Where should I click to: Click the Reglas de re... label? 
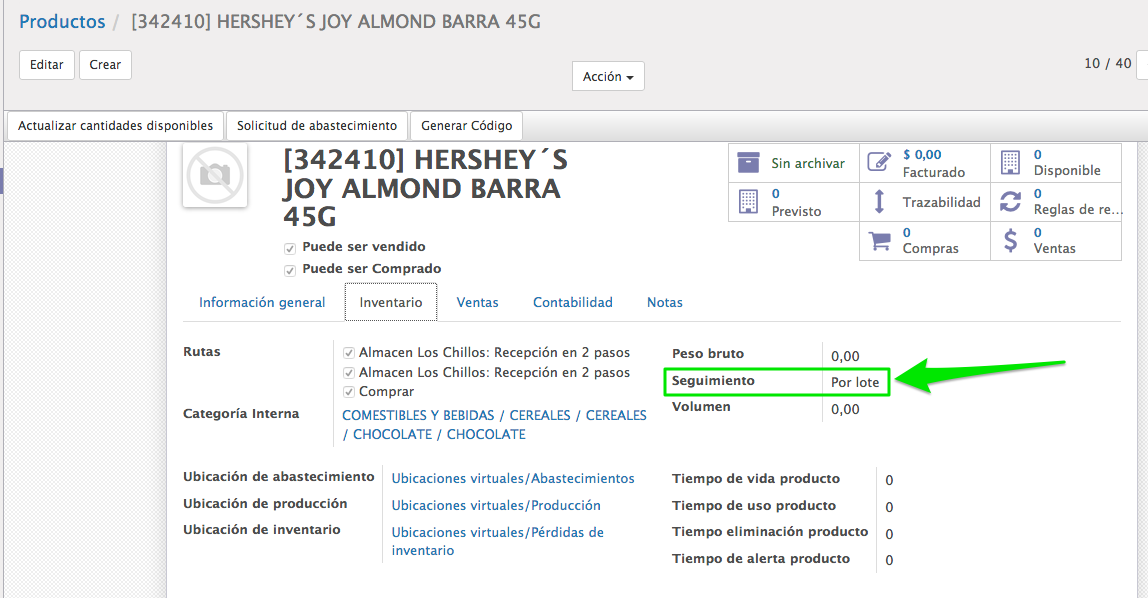(x=1078, y=209)
